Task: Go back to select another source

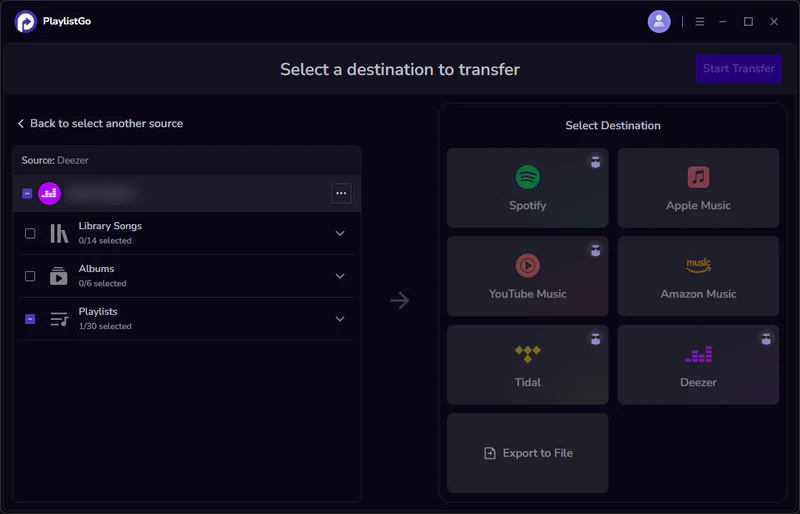Action: pyautogui.click(x=101, y=124)
